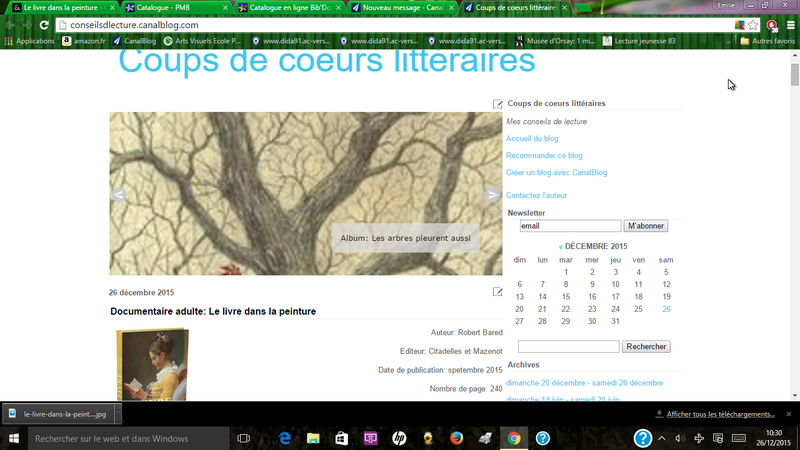Go to the previous slideshow image
800x450 pixels.
coord(119,195)
